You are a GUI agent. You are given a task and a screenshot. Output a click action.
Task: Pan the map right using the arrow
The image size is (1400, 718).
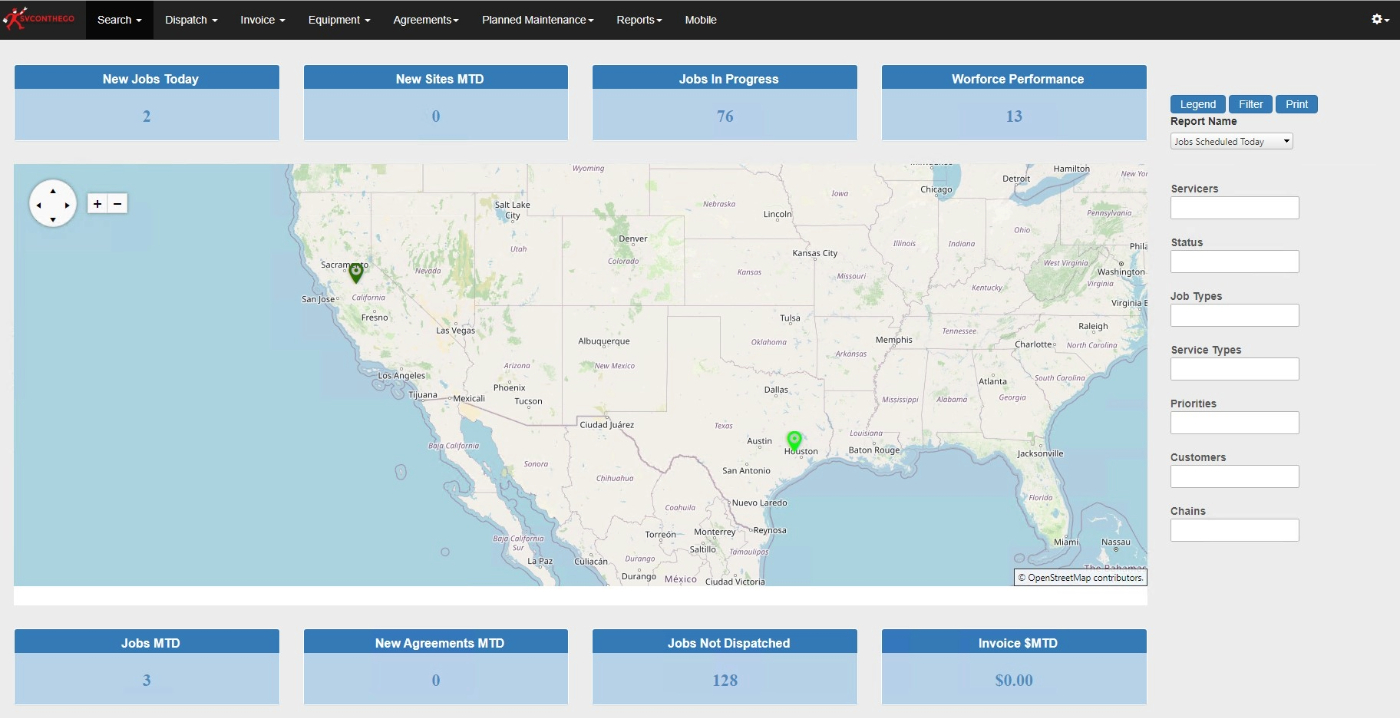[67, 205]
